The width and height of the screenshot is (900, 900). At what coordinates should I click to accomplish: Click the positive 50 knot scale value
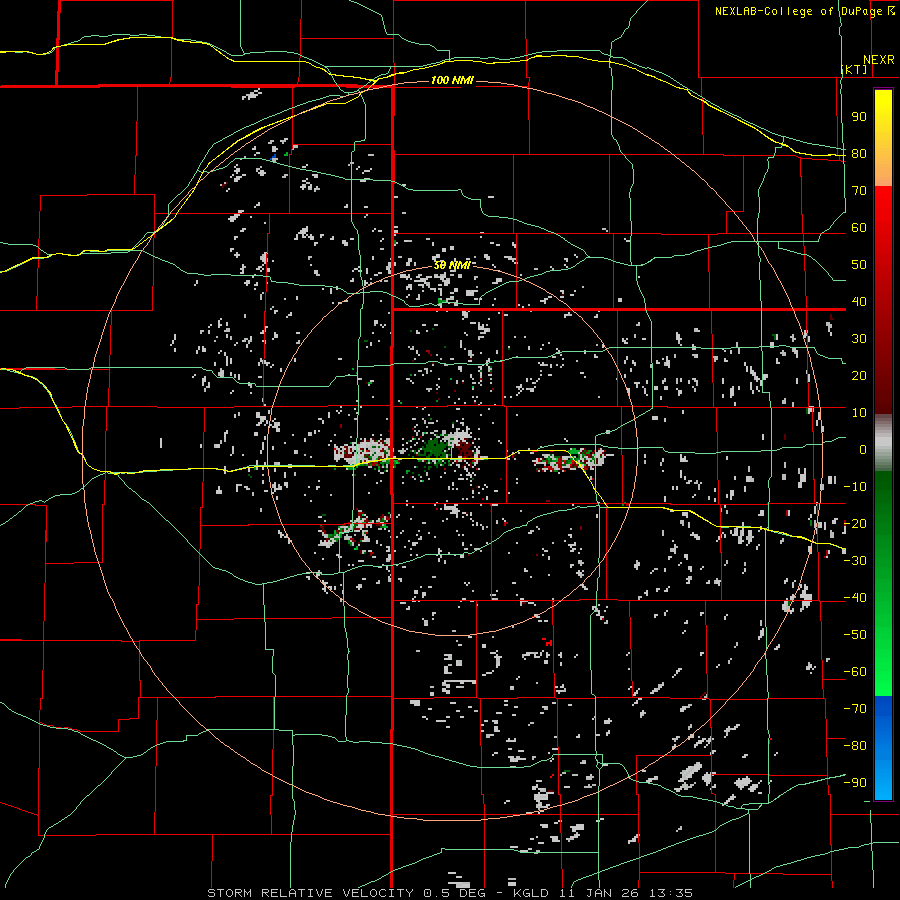point(859,265)
